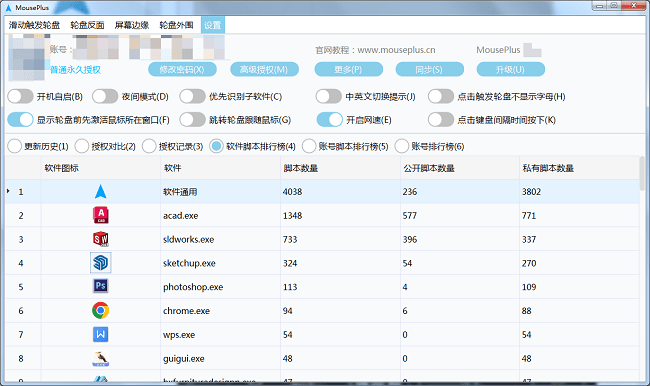This screenshot has height=386, width=650.
Task: Open the 设置 tab
Action: [213, 25]
